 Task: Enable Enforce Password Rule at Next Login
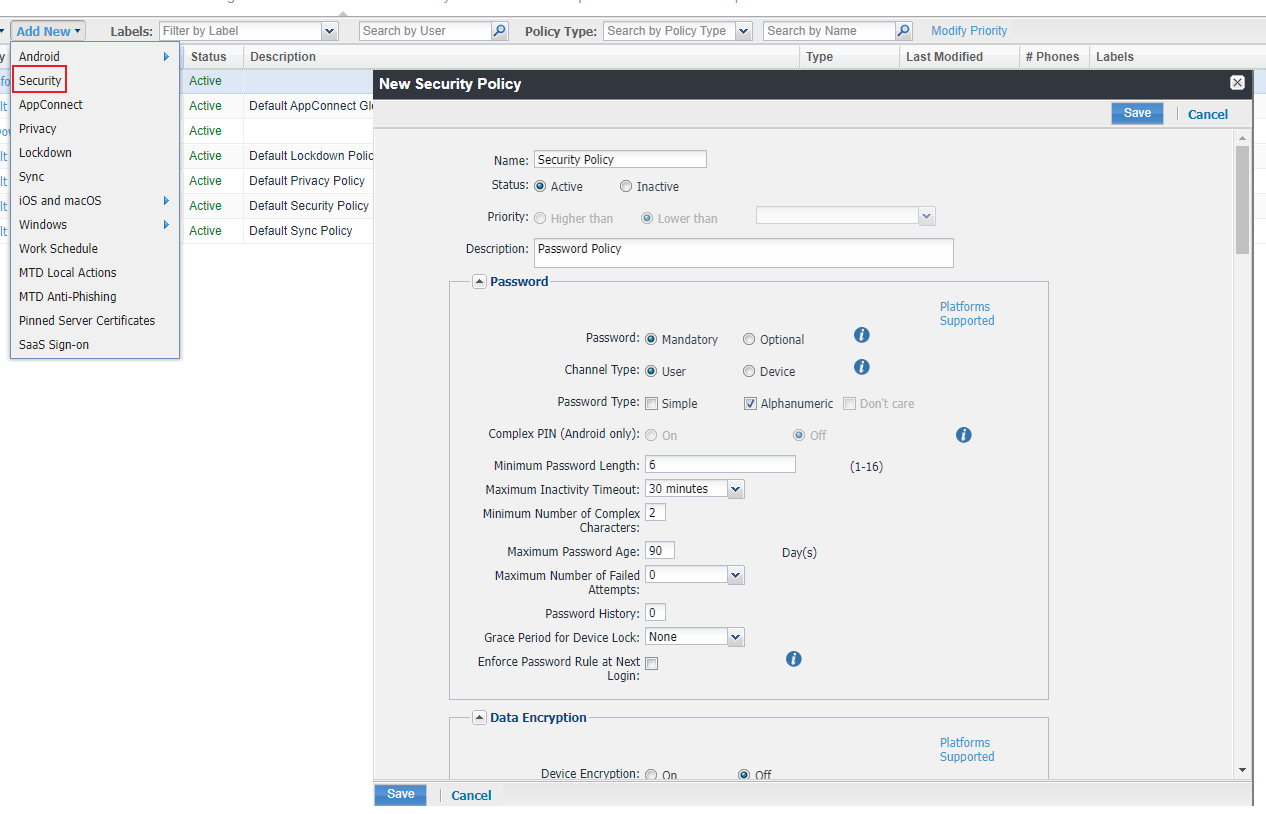(x=652, y=663)
